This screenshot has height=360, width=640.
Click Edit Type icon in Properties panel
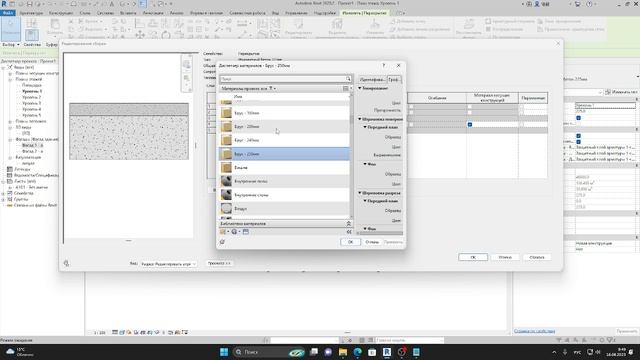[608, 92]
